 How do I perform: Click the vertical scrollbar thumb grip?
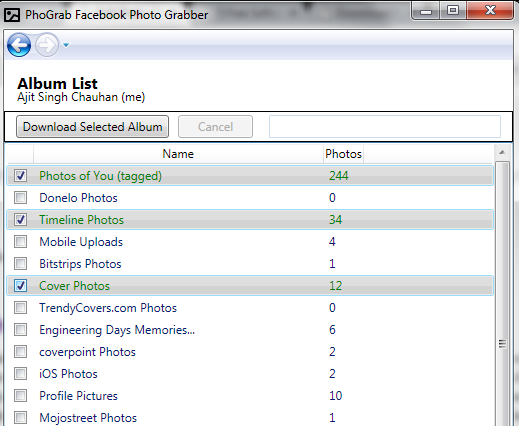point(502,344)
